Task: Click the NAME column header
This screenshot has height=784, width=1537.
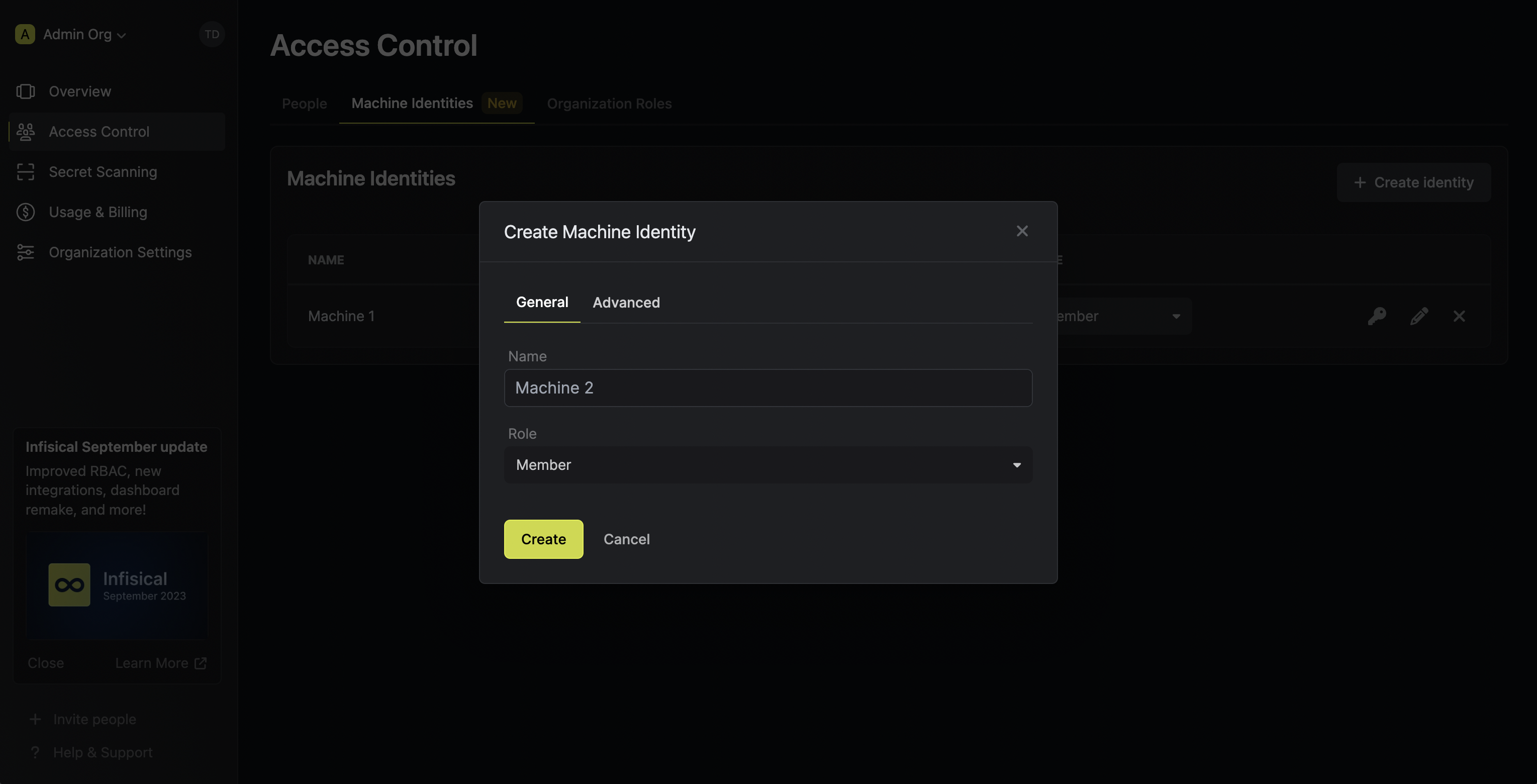Action: (326, 260)
